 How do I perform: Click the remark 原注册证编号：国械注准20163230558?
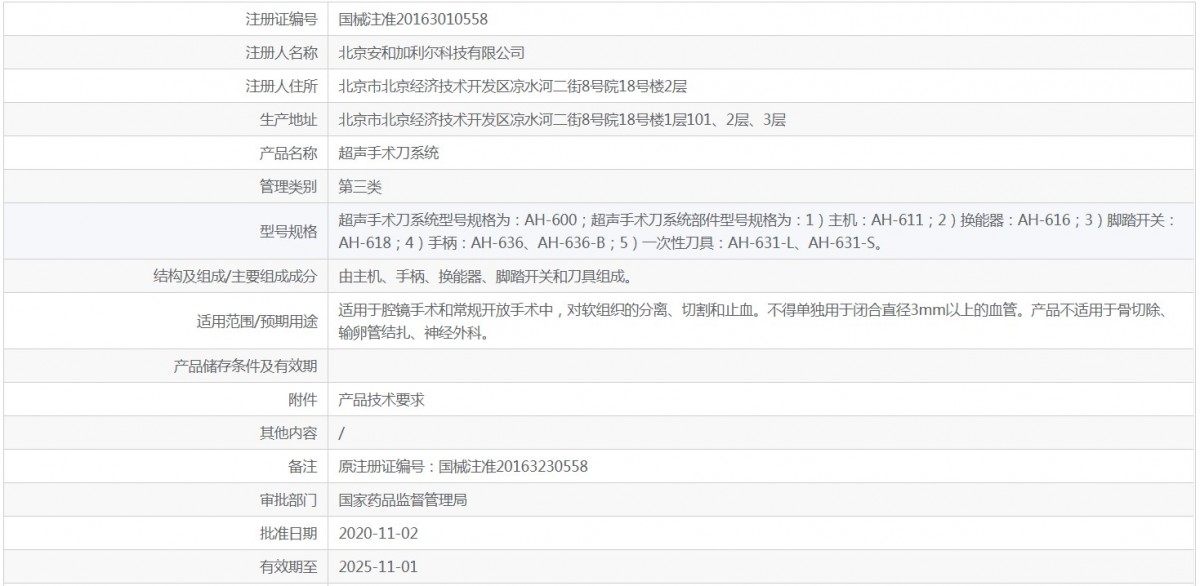pos(463,466)
